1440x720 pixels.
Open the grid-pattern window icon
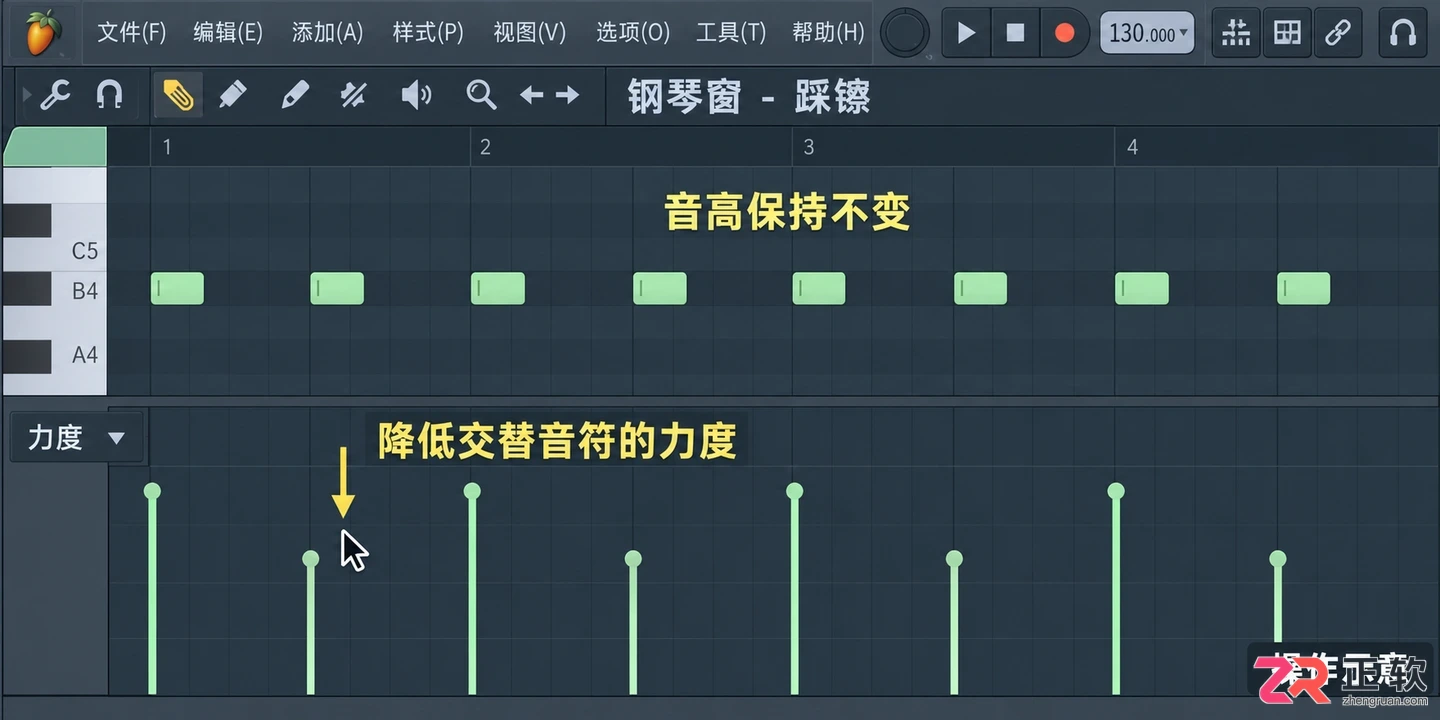(x=1287, y=33)
